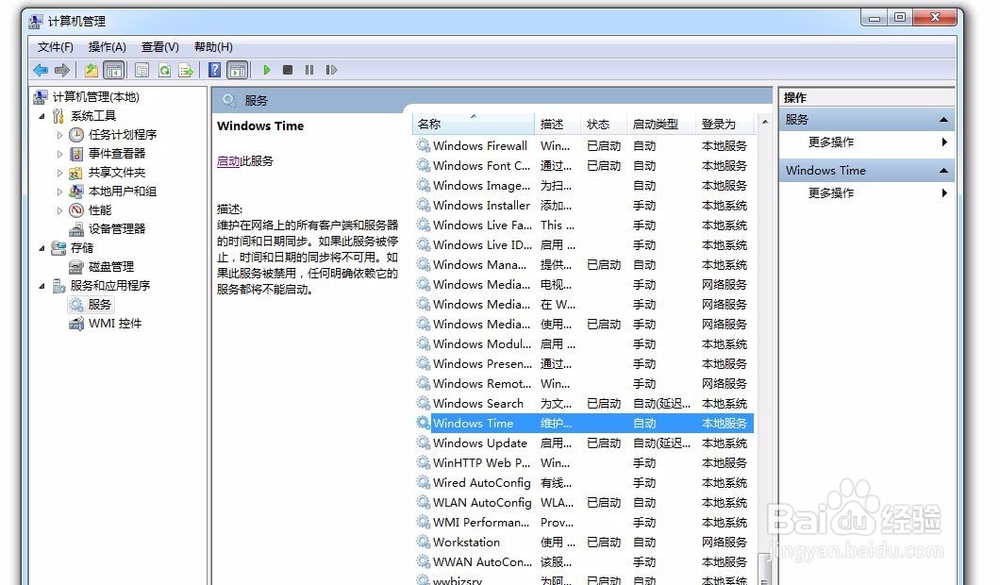This screenshot has width=1000, height=585.
Task: Select the Wired AutoConfig service row
Action: (584, 483)
